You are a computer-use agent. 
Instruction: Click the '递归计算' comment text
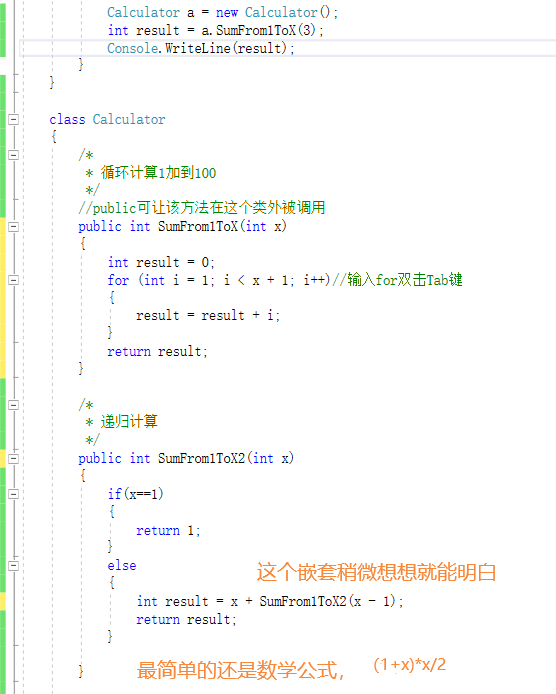point(129,421)
